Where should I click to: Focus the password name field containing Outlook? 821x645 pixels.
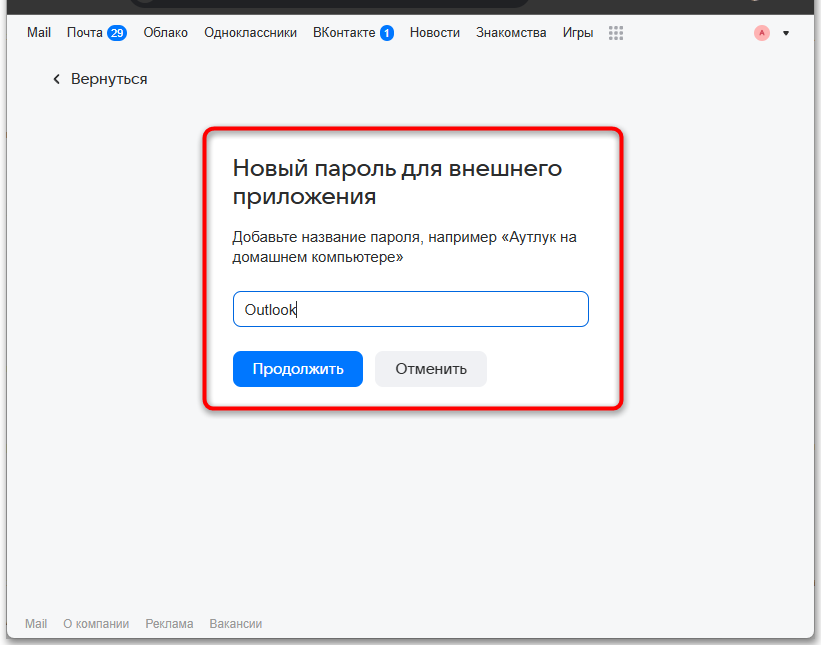pyautogui.click(x=410, y=309)
